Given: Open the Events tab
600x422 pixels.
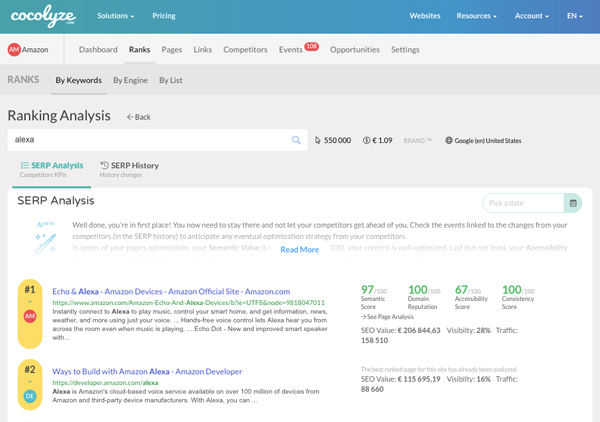Looking at the screenshot, I should (290, 50).
